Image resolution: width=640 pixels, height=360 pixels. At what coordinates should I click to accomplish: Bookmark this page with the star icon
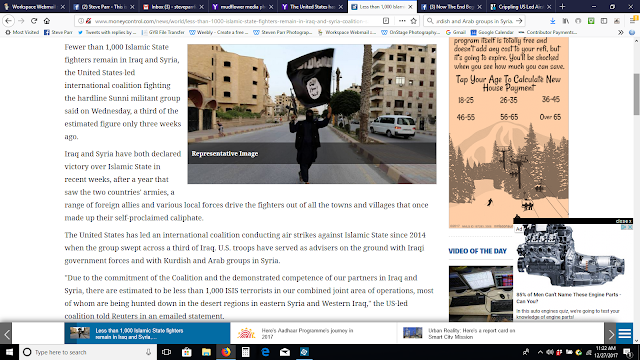413,20
